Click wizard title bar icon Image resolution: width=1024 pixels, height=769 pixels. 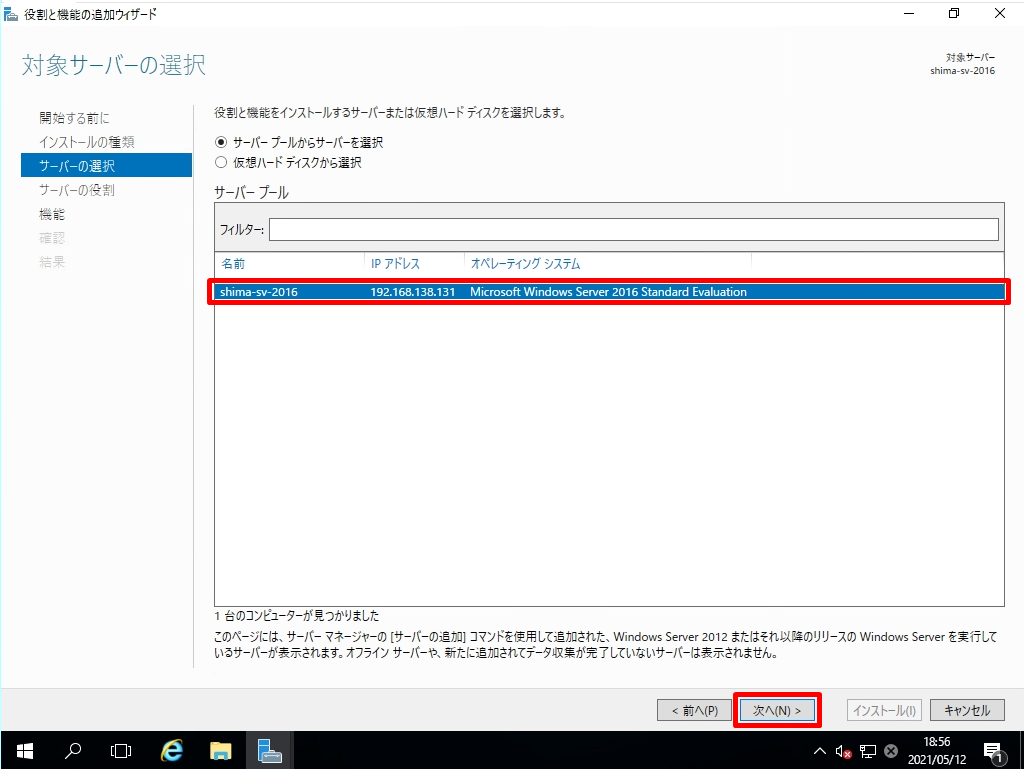(11, 14)
